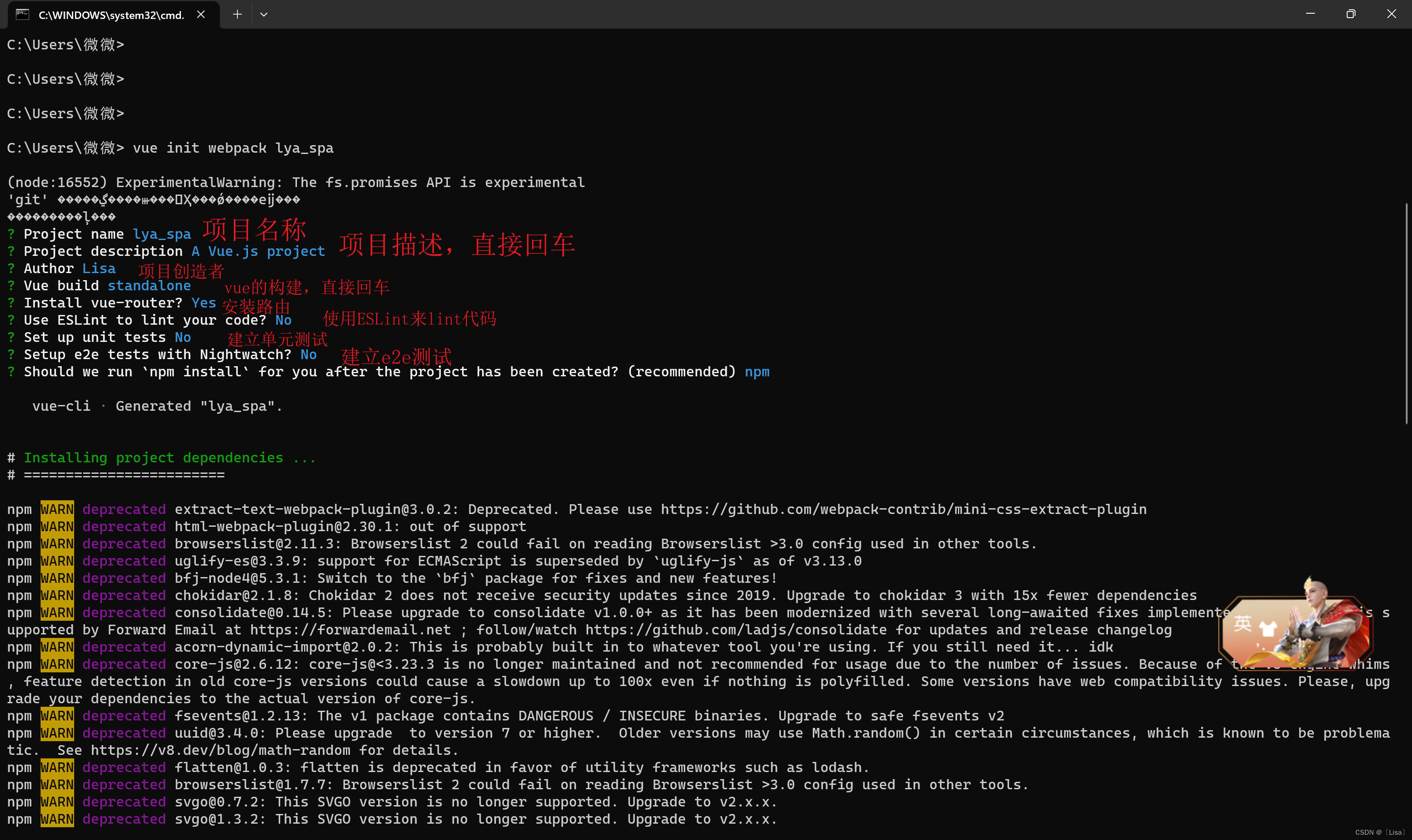Open a new terminal tab with plus
This screenshot has width=1412, height=840.
pos(237,14)
